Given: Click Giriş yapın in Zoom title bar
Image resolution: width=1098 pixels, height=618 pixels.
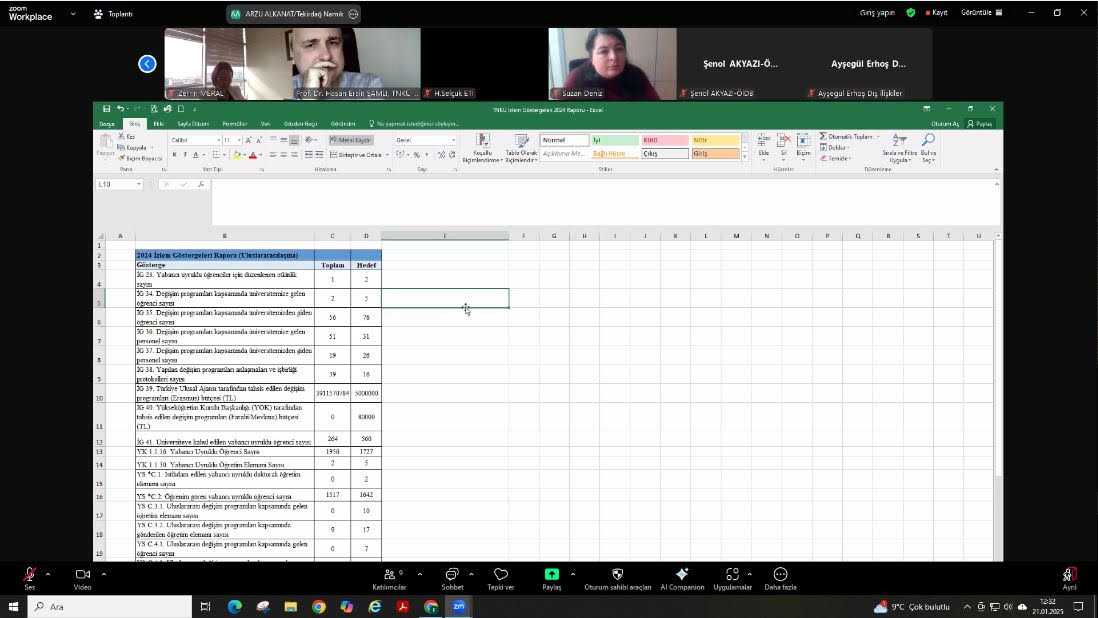Looking at the screenshot, I should [x=877, y=13].
